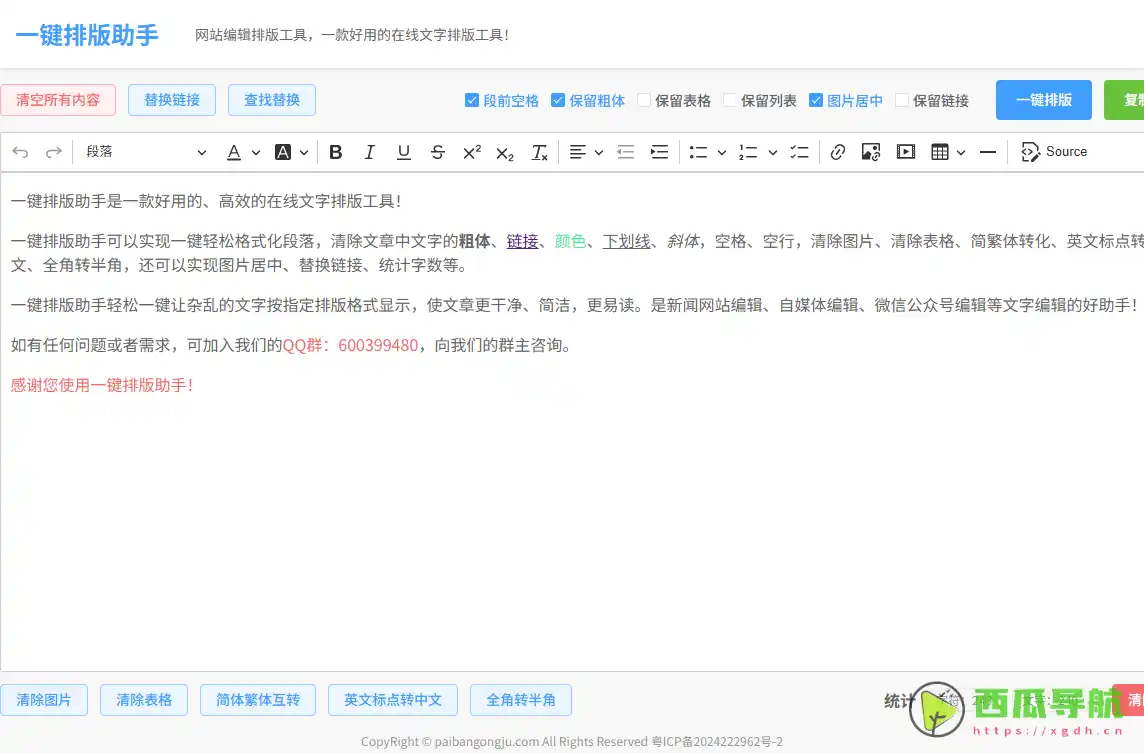
Task: Redo the last action
Action: point(54,152)
